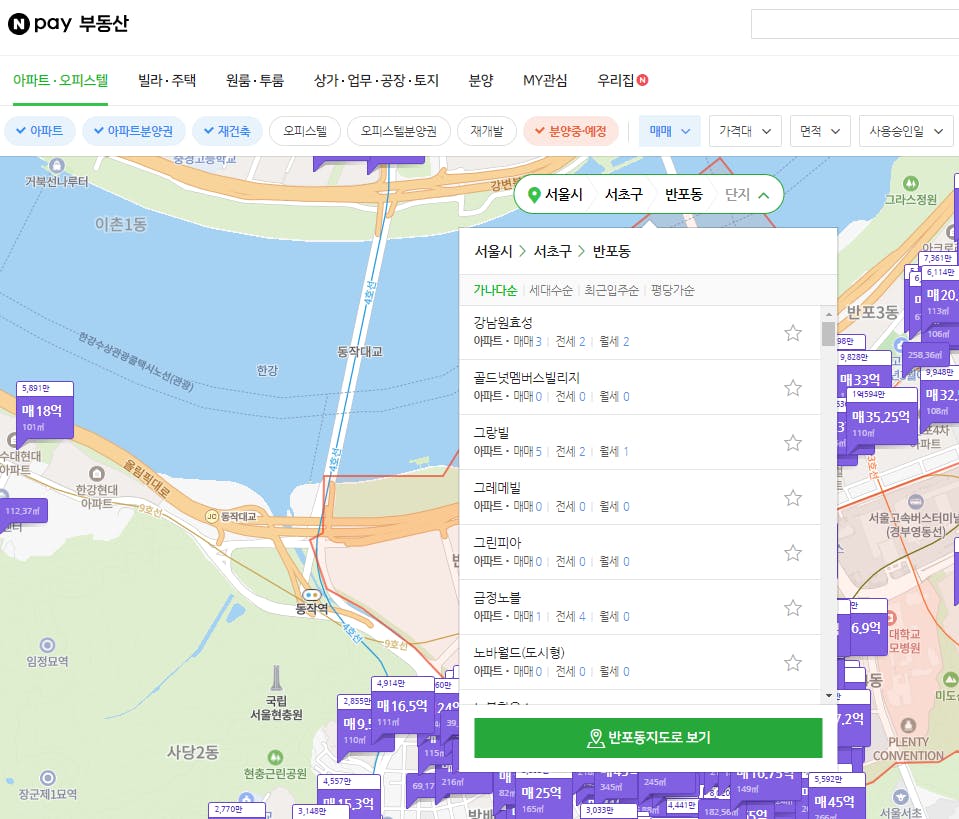Select 서초구 in location bar
The width and height of the screenshot is (959, 819).
pyautogui.click(x=624, y=195)
